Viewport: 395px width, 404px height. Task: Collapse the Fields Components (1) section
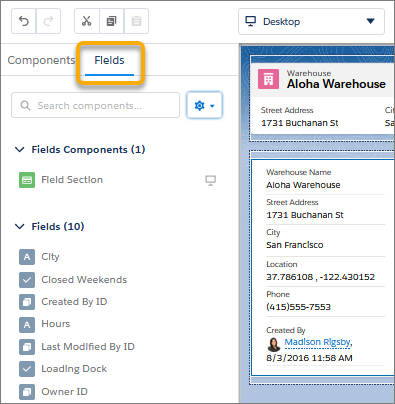click(x=20, y=150)
